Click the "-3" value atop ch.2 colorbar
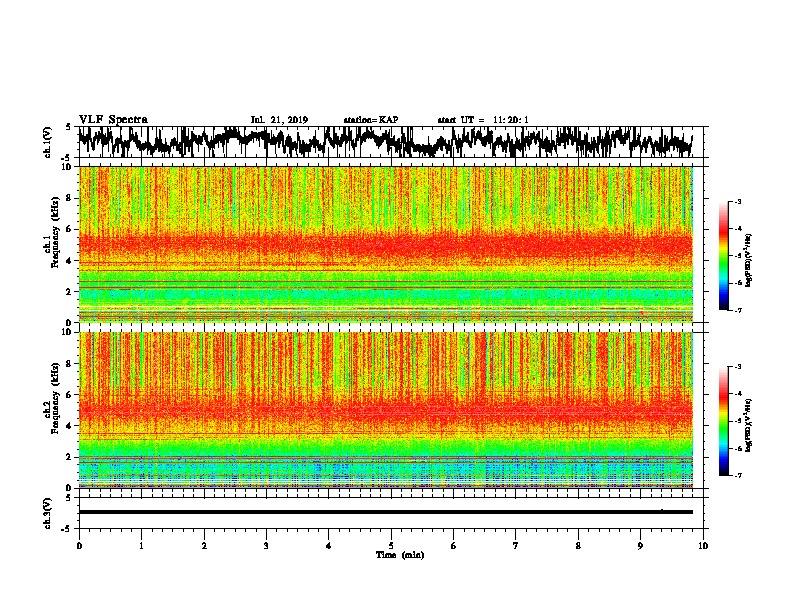Viewport: 792px width, 612px height. [738, 367]
